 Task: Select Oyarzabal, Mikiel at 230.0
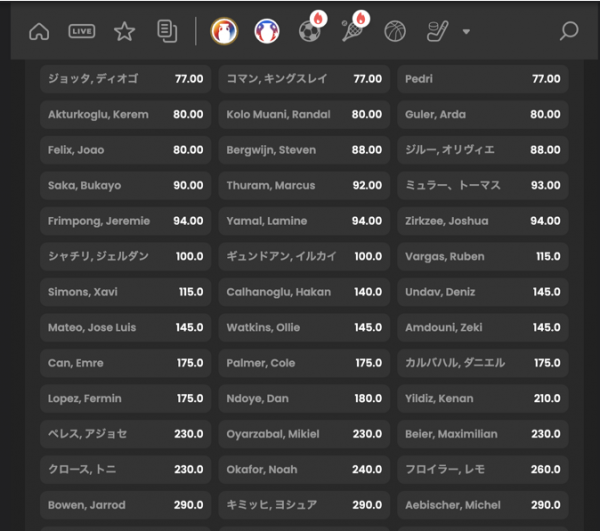[x=304, y=434]
